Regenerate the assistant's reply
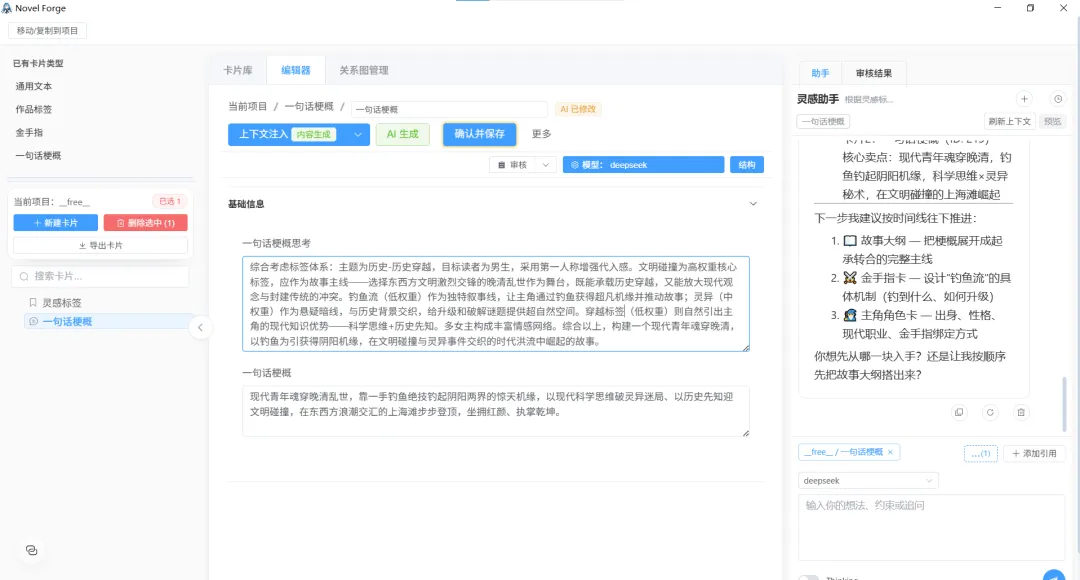The image size is (1080, 580). [x=990, y=413]
